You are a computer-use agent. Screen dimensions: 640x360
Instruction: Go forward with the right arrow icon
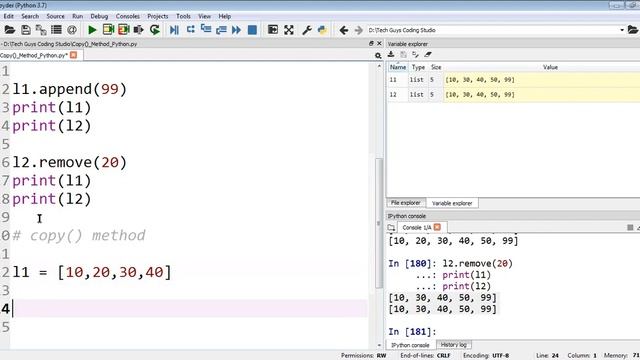click(x=358, y=30)
